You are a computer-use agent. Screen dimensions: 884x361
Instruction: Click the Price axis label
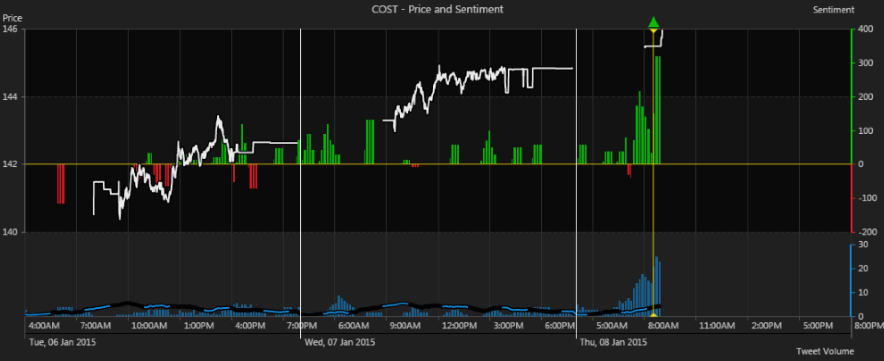(x=12, y=18)
